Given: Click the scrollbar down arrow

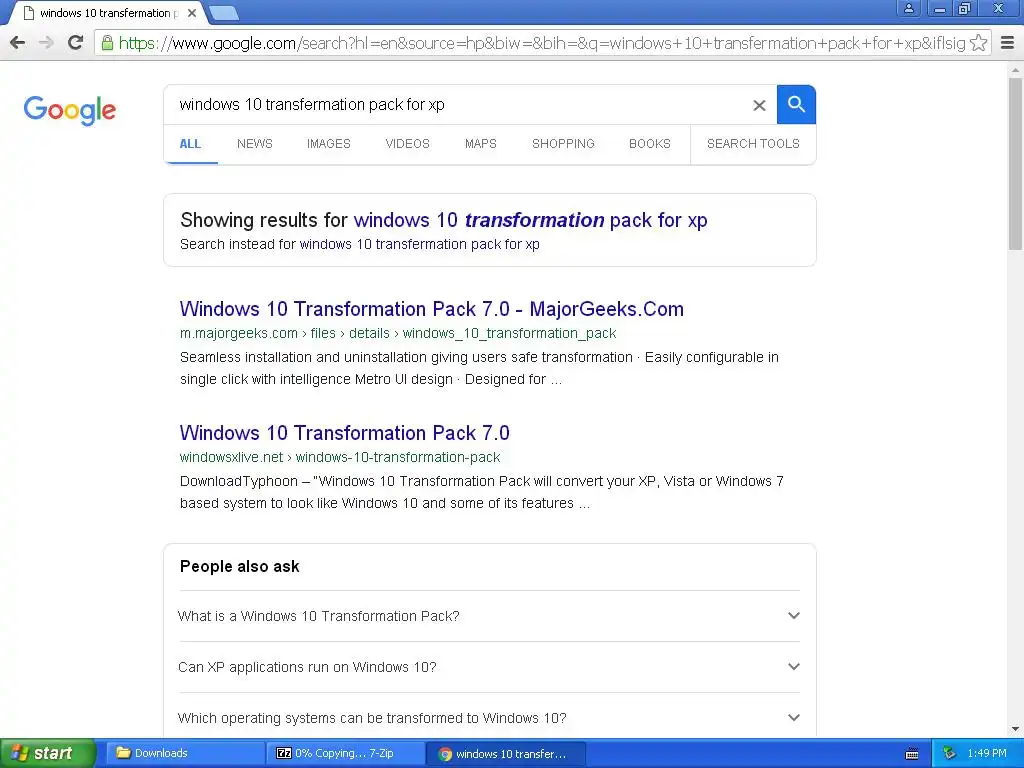Looking at the screenshot, I should click(1015, 729).
